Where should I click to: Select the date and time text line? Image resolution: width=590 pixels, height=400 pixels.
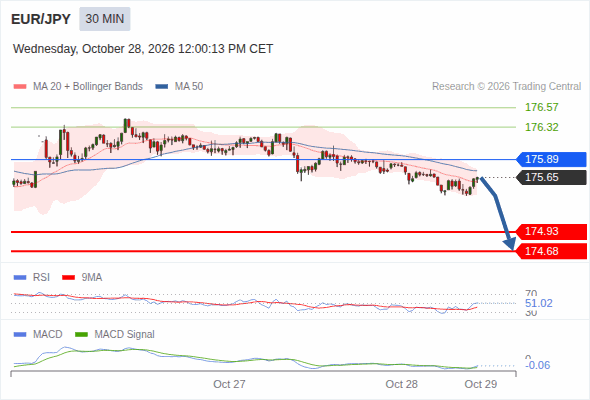[x=143, y=49]
